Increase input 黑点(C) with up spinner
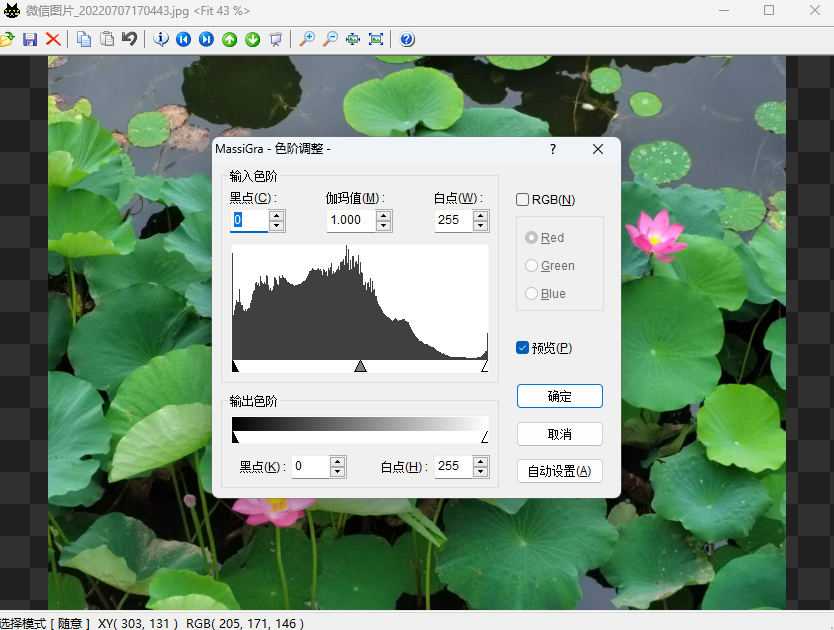 click(x=277, y=215)
